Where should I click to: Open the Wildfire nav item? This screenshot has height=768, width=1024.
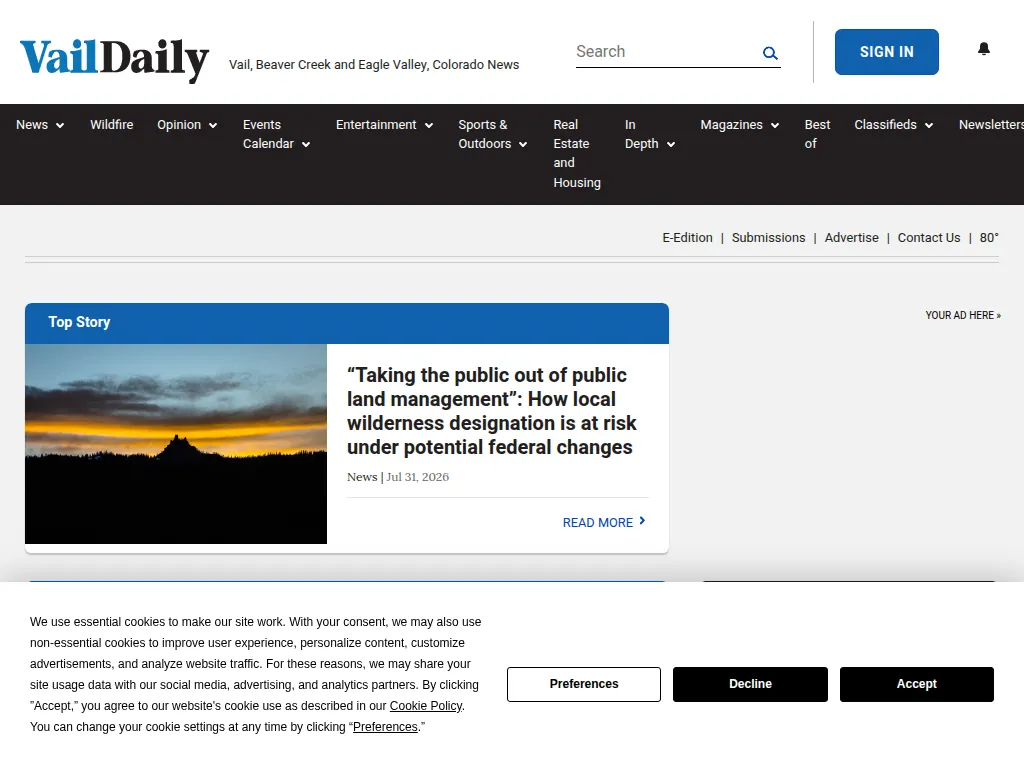pos(112,125)
